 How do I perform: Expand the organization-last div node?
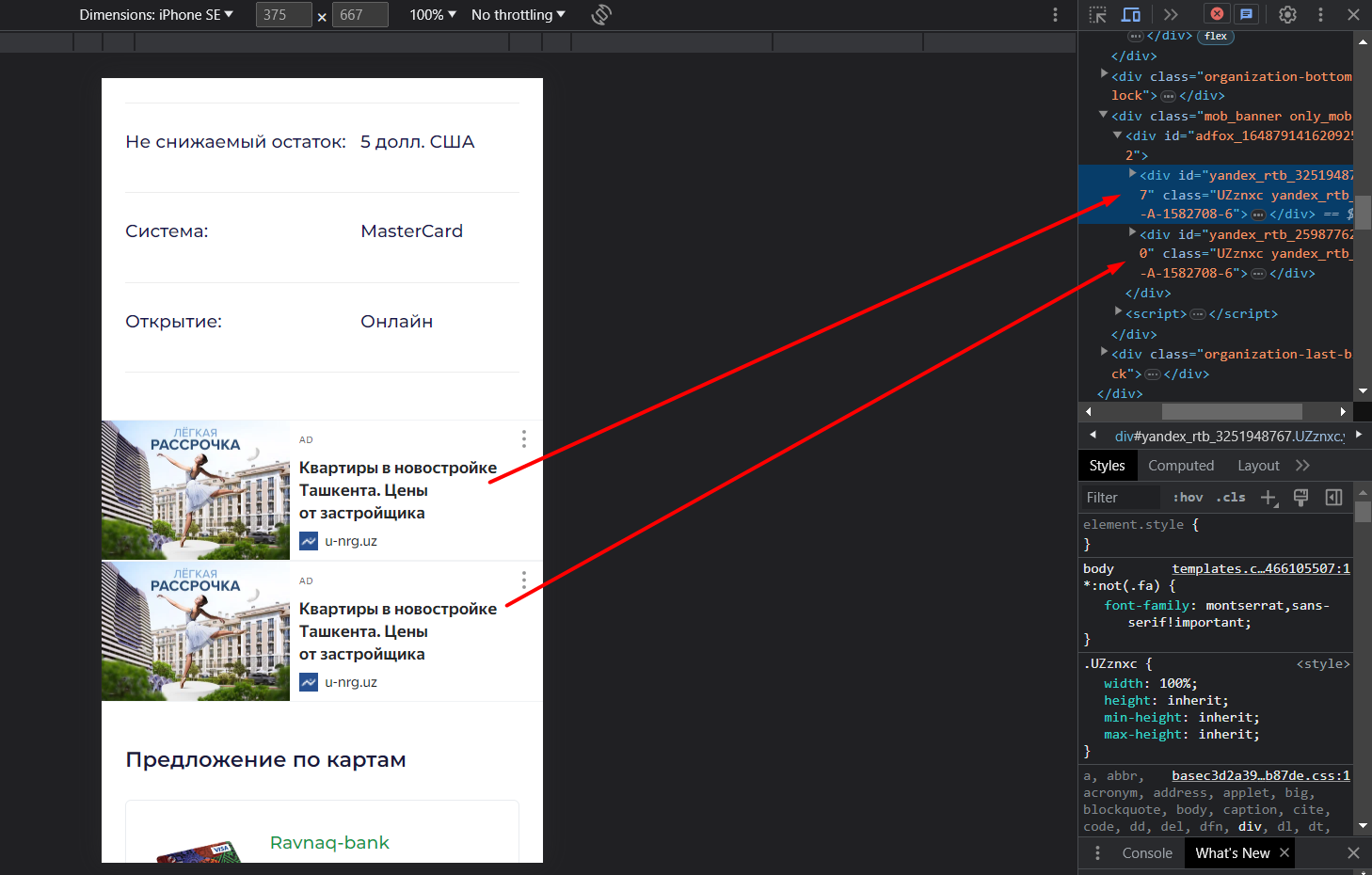pos(1104,352)
